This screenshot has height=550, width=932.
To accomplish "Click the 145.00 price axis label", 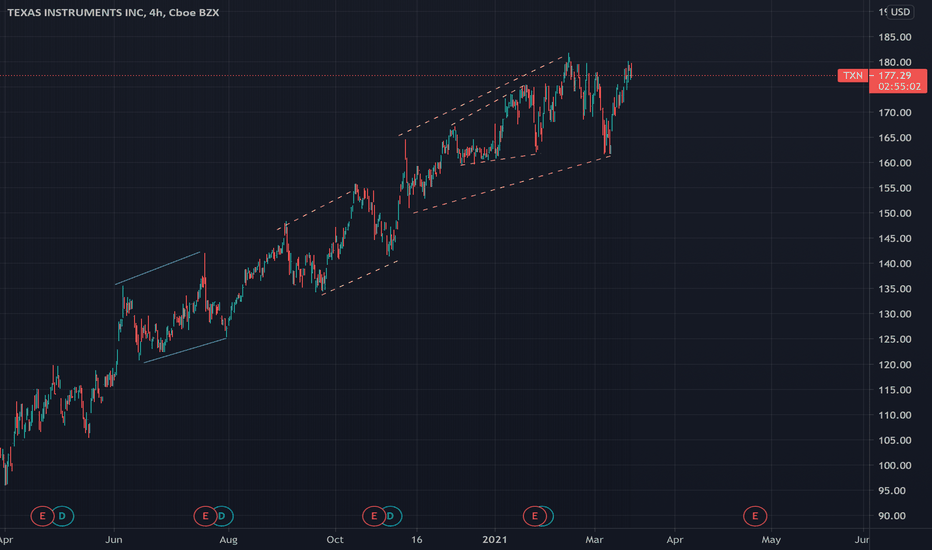I will [x=895, y=238].
